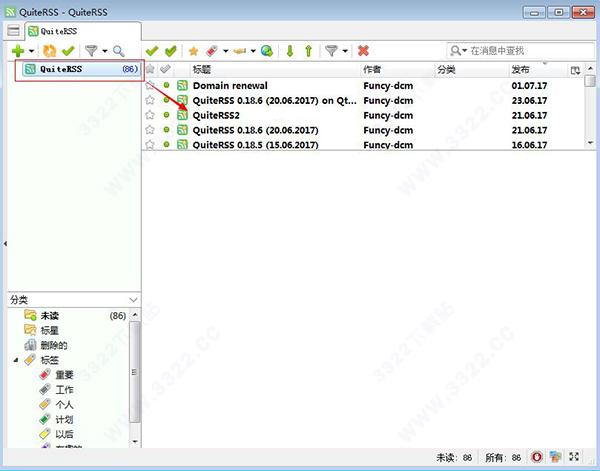The height and width of the screenshot is (471, 600).
Task: Open the search options magnifier dropdown
Action: click(458, 51)
